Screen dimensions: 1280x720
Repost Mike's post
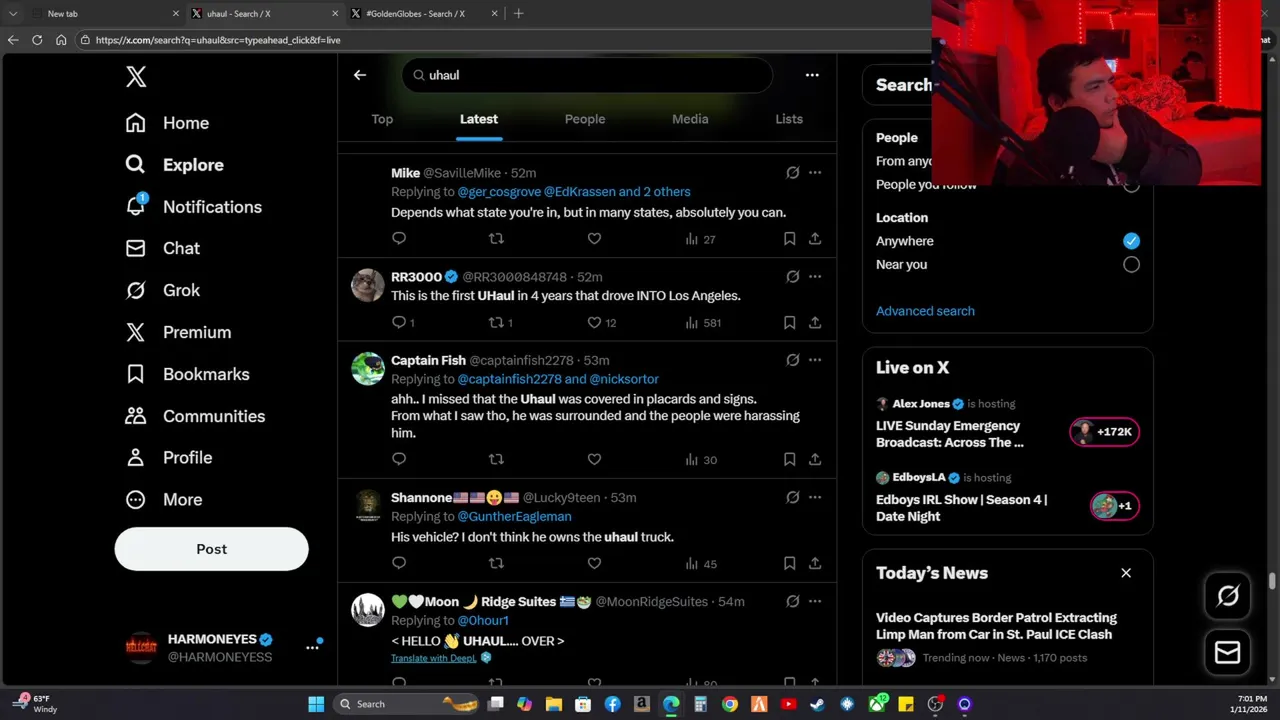pyautogui.click(x=496, y=238)
